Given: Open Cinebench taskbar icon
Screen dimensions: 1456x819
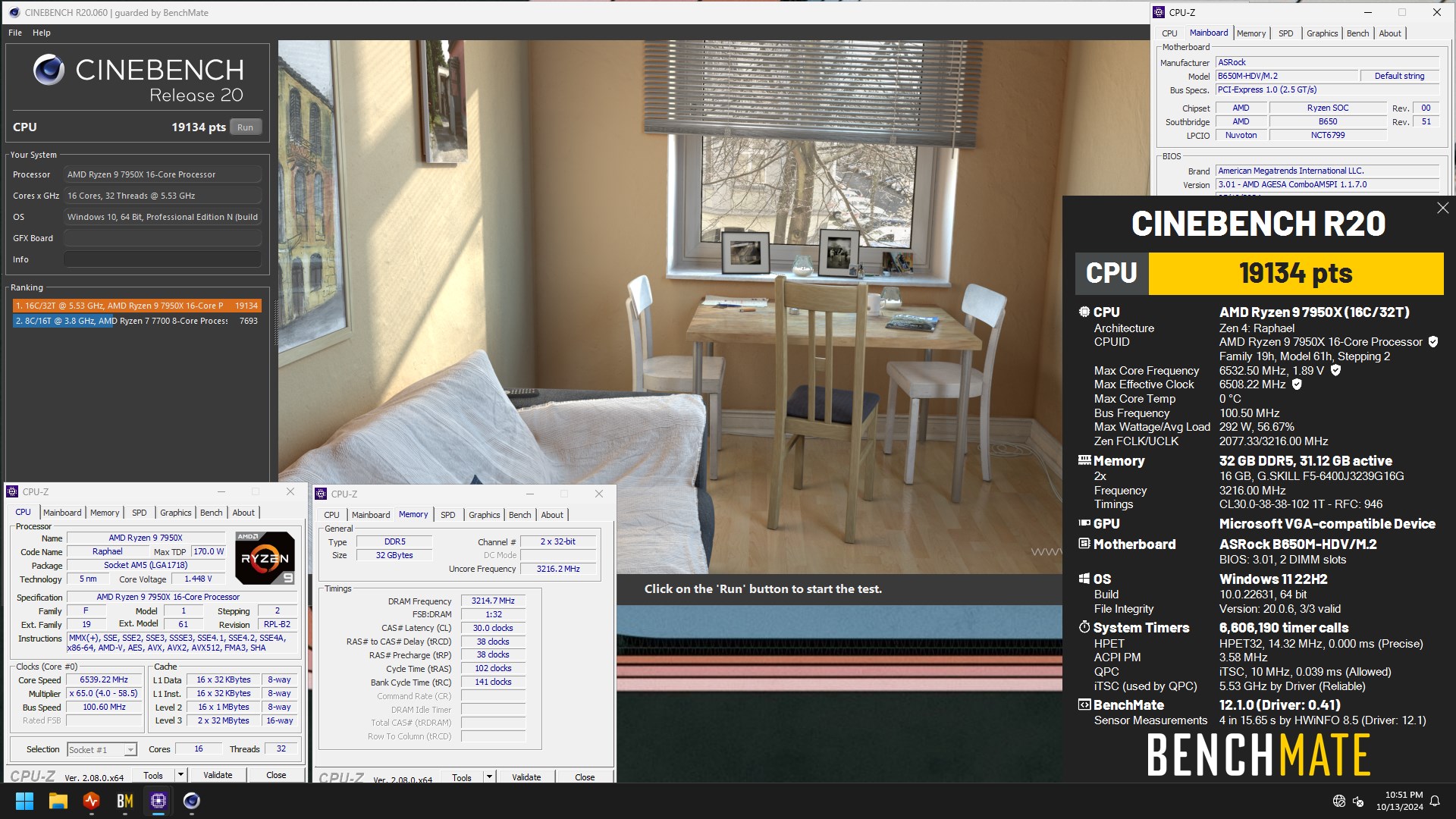Looking at the screenshot, I should coord(192,801).
